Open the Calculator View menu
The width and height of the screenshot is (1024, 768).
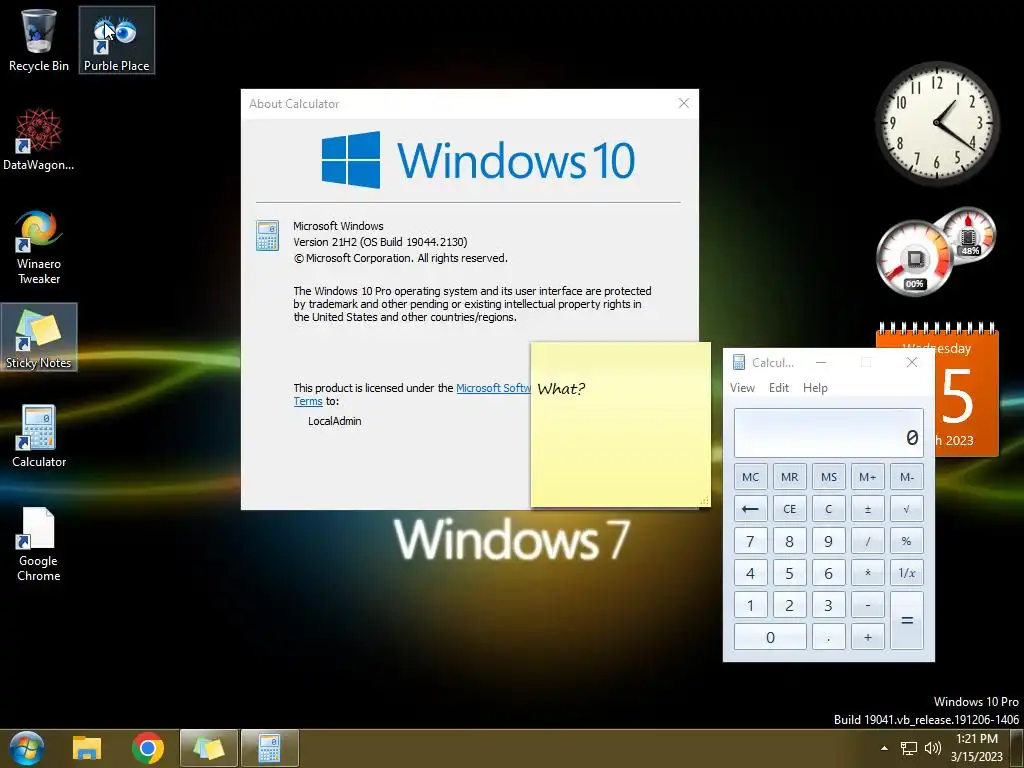pos(742,388)
